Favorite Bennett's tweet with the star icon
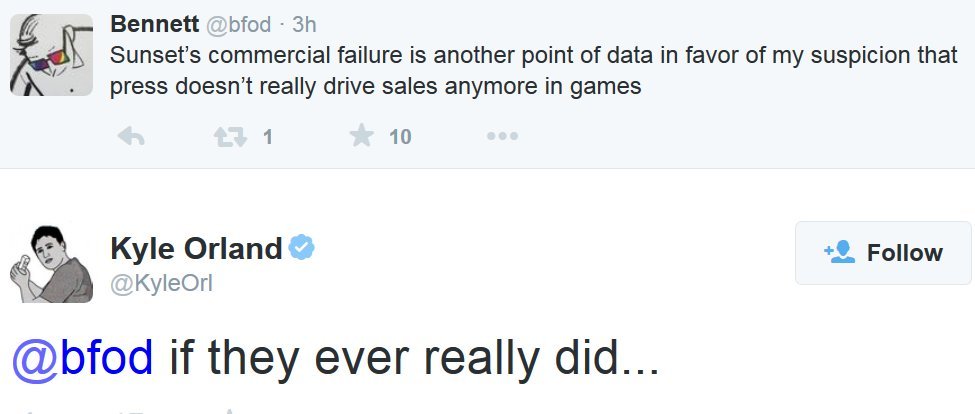 [x=361, y=137]
